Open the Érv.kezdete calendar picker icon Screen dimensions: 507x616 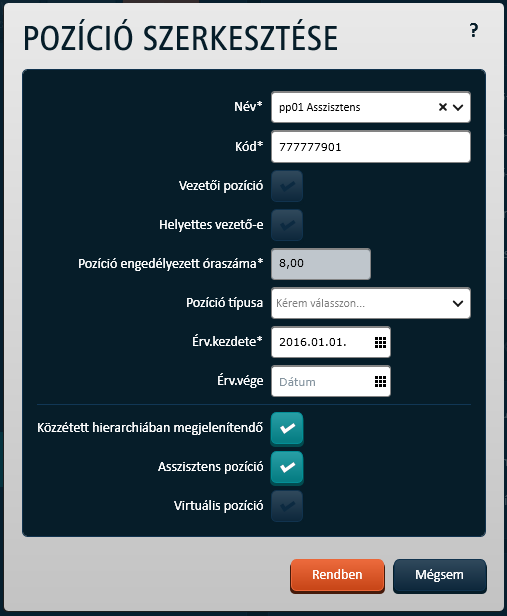tap(380, 343)
